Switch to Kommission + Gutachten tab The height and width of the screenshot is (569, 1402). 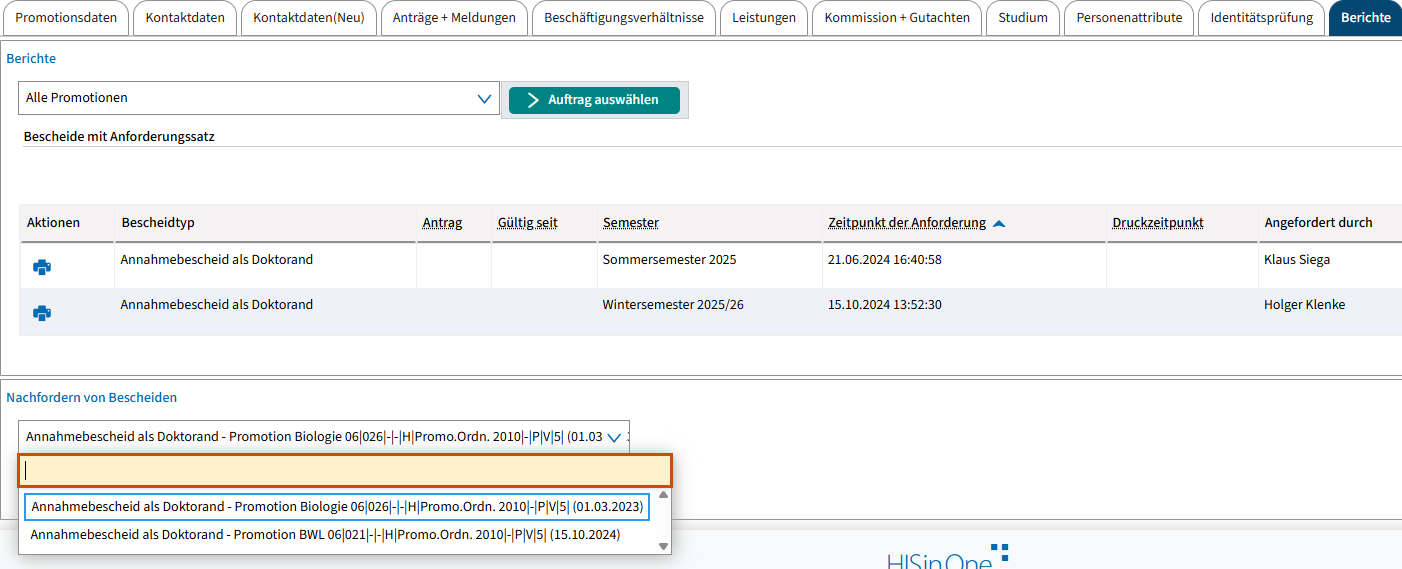(897, 18)
